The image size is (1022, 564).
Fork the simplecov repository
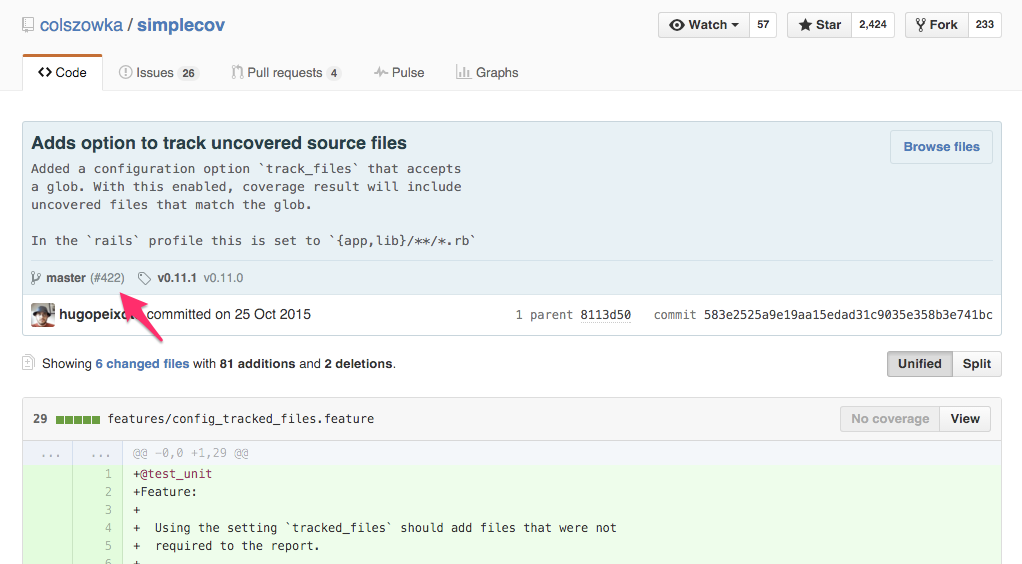935,25
